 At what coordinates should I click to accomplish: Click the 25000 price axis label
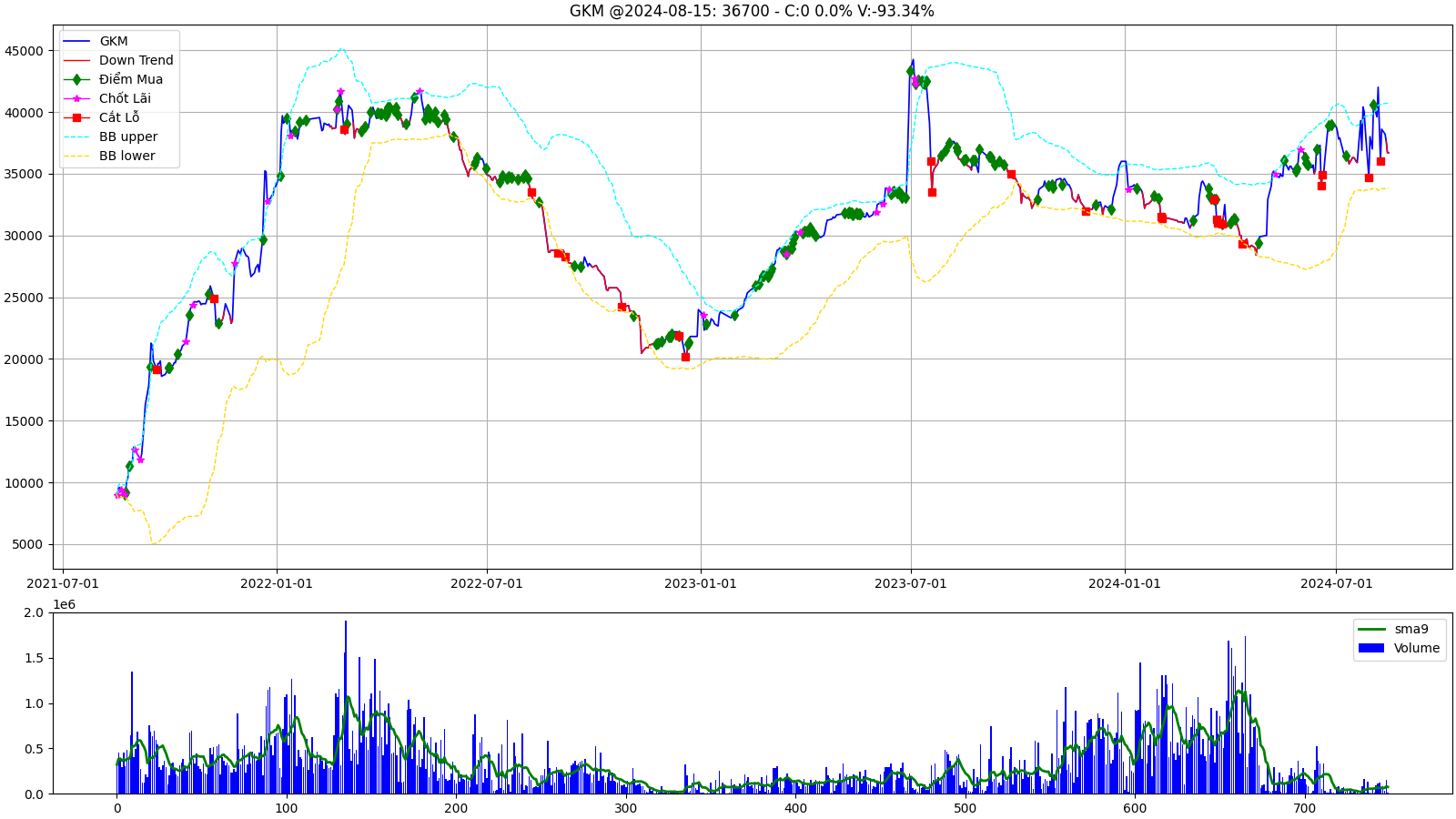click(x=24, y=298)
